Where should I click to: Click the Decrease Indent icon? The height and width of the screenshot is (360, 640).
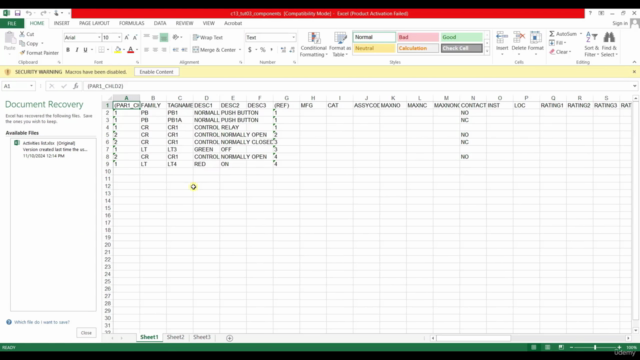176,50
